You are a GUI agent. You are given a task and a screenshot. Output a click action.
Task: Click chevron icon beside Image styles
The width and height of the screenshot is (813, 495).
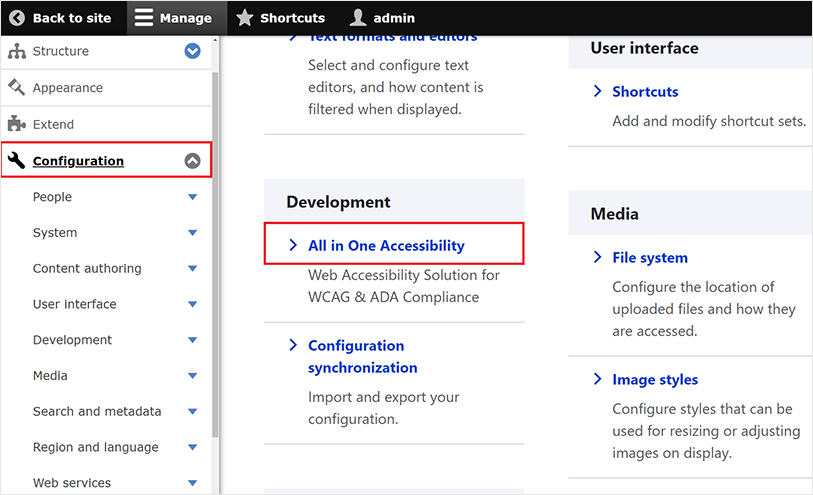click(x=597, y=379)
